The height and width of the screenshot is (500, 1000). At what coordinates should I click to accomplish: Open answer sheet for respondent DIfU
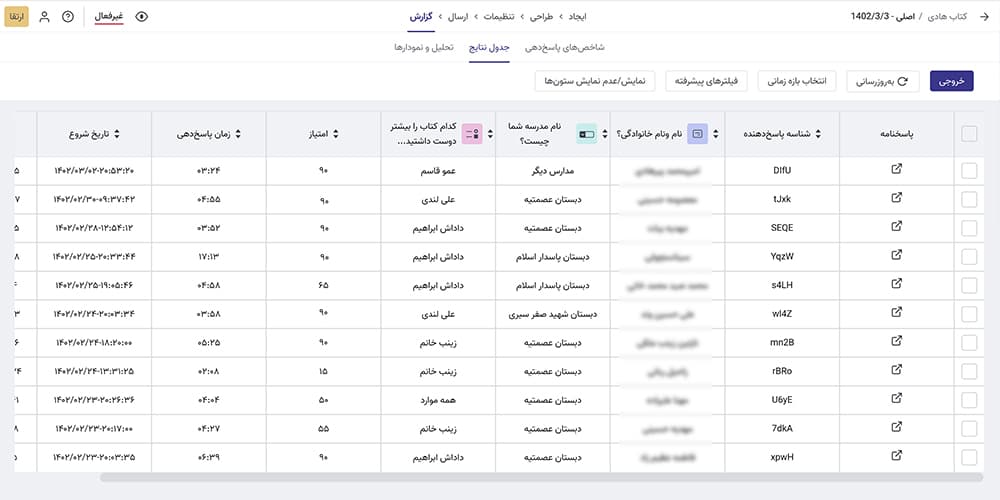coord(896,170)
